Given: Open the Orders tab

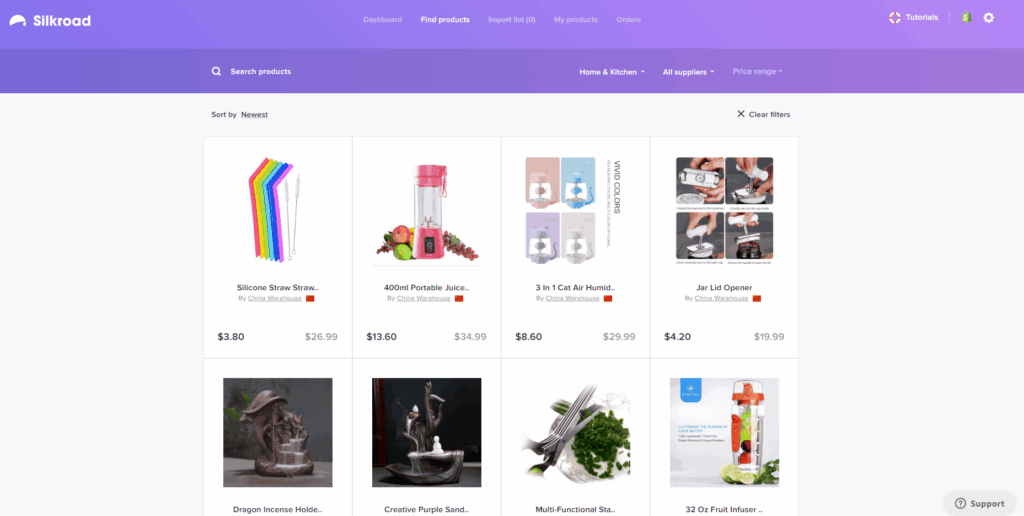Looking at the screenshot, I should (x=629, y=20).
